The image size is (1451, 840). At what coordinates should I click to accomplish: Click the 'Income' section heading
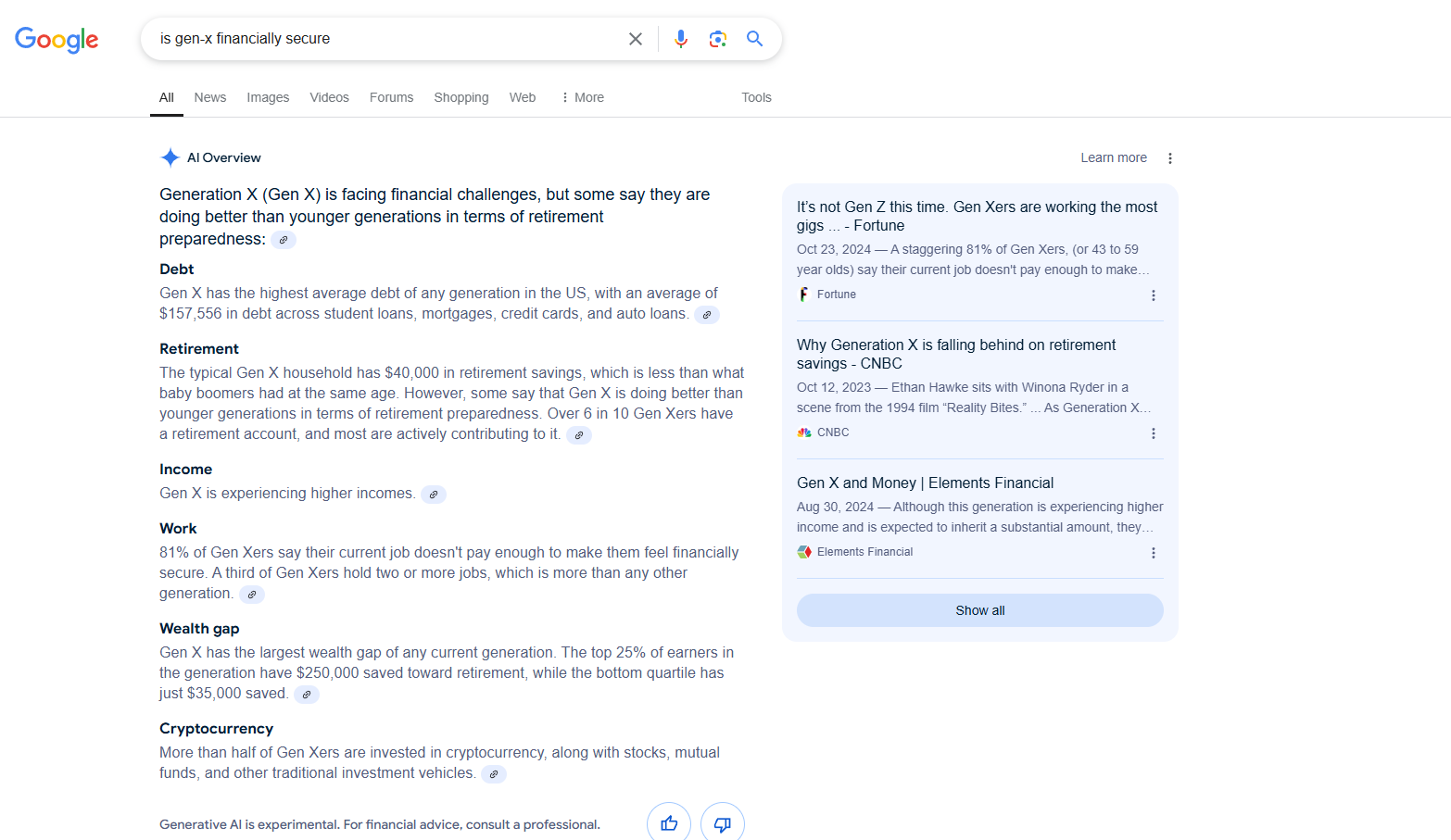pos(185,470)
